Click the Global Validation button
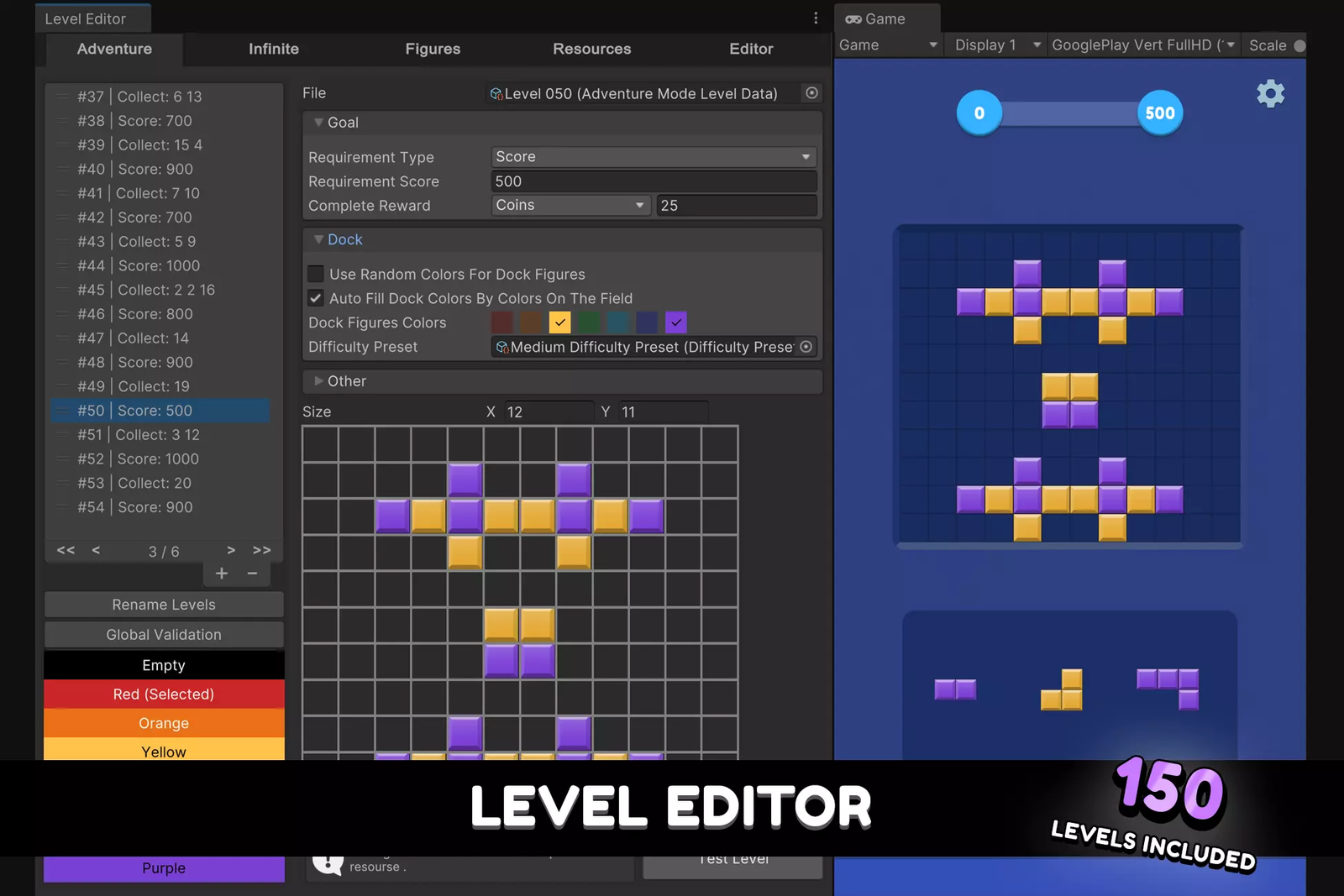This screenshot has height=896, width=1344. 164,635
